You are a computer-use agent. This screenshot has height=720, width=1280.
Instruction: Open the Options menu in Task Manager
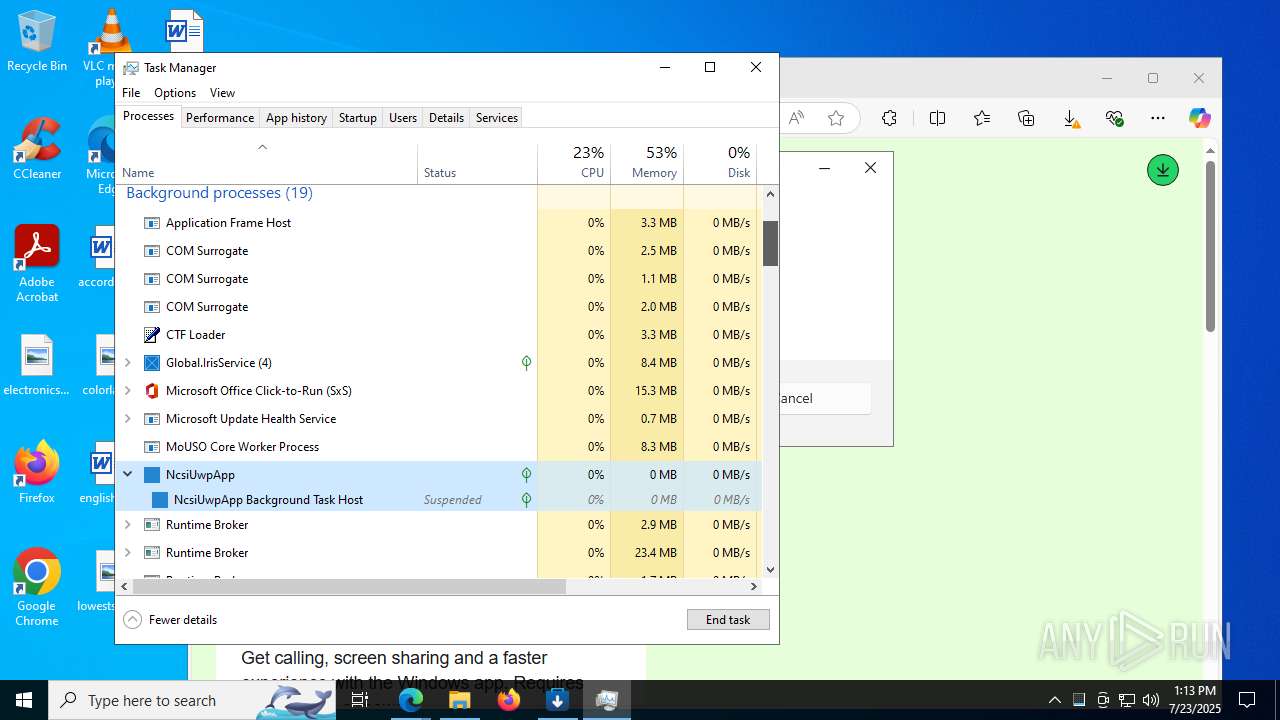tap(175, 93)
